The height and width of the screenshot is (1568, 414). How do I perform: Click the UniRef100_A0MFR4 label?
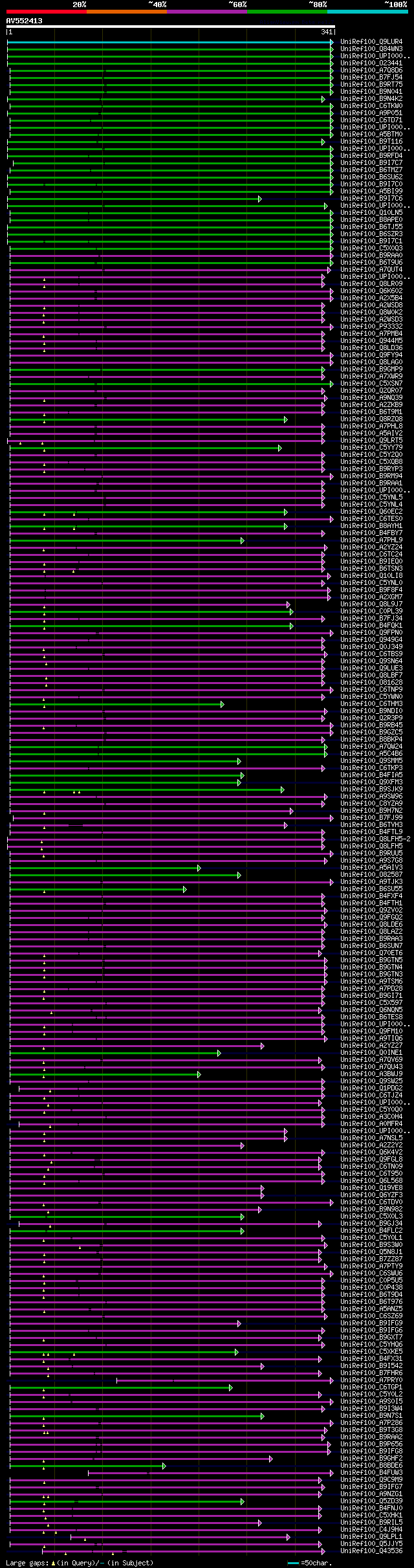click(371, 1123)
